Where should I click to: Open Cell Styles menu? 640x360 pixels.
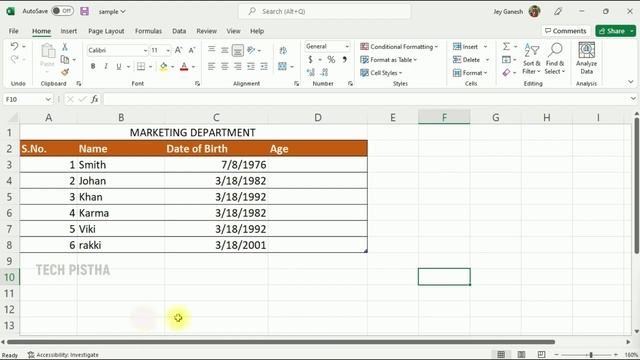pos(381,73)
